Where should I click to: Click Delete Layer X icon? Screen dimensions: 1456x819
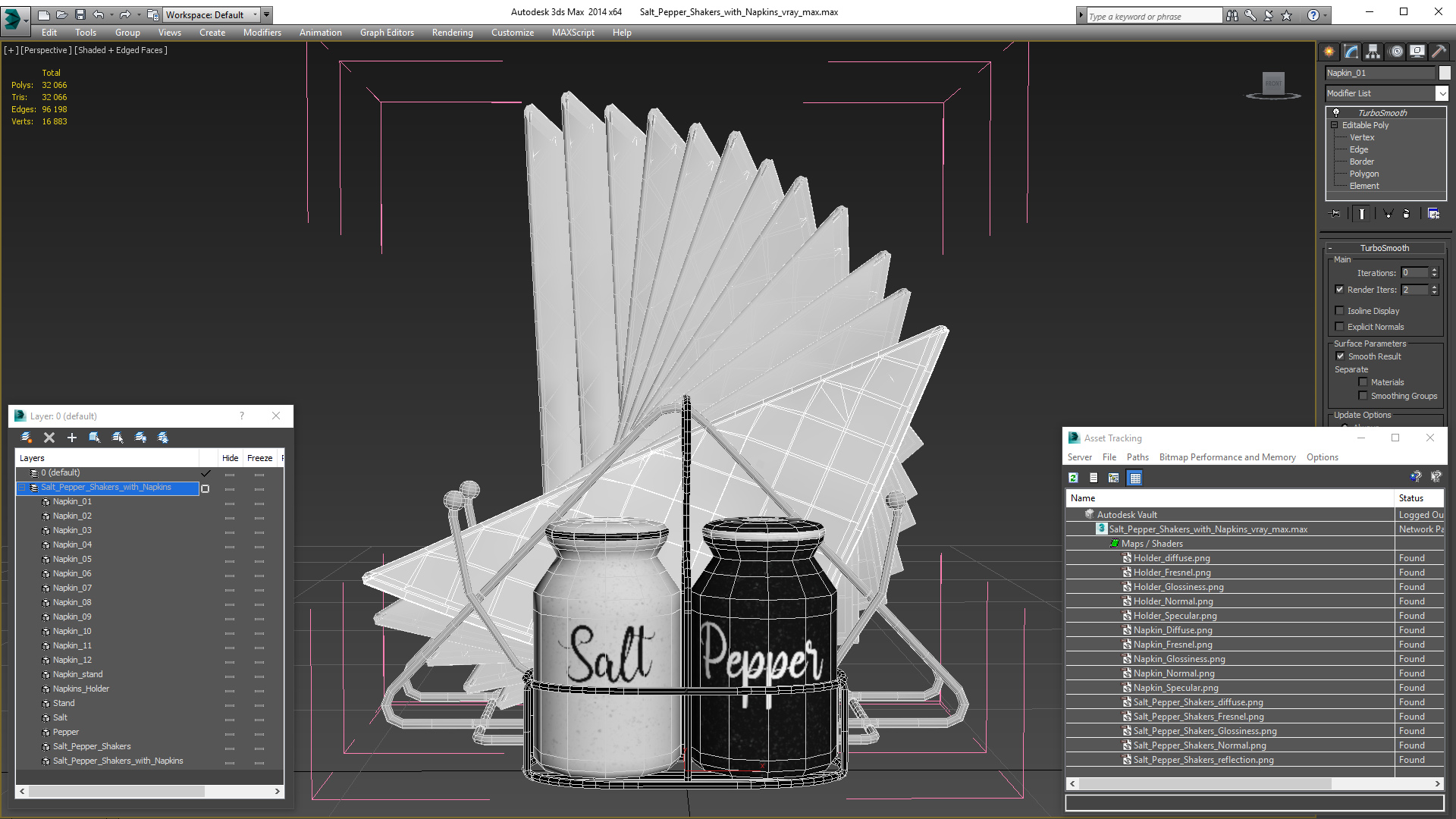49,438
